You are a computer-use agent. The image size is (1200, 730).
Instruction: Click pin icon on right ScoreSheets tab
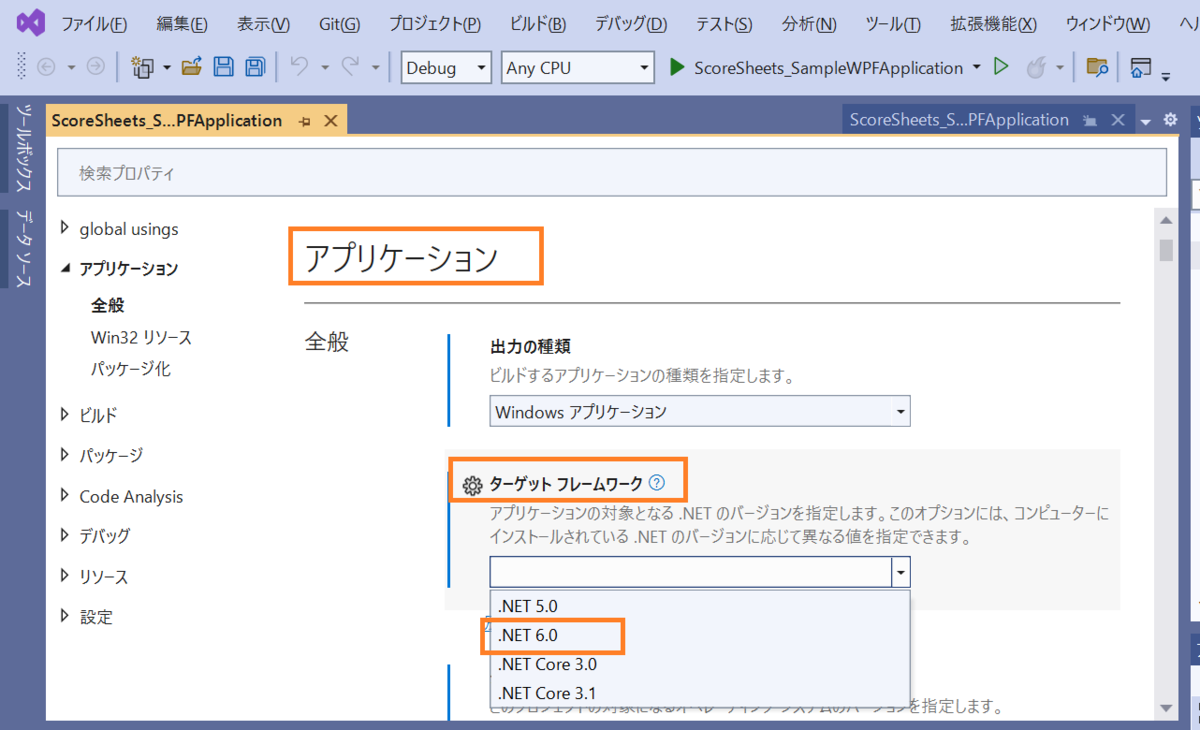(x=1091, y=120)
